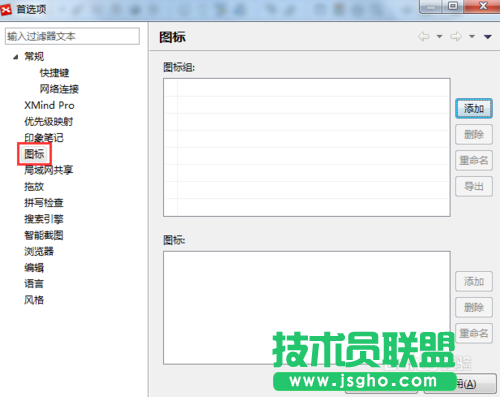The image size is (500, 397).
Task: Click the filter text input field
Action: [72, 36]
